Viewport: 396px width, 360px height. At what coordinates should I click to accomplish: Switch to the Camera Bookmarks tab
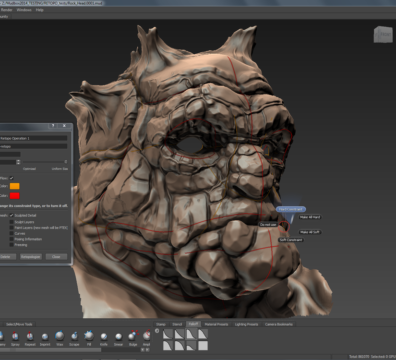point(279,324)
